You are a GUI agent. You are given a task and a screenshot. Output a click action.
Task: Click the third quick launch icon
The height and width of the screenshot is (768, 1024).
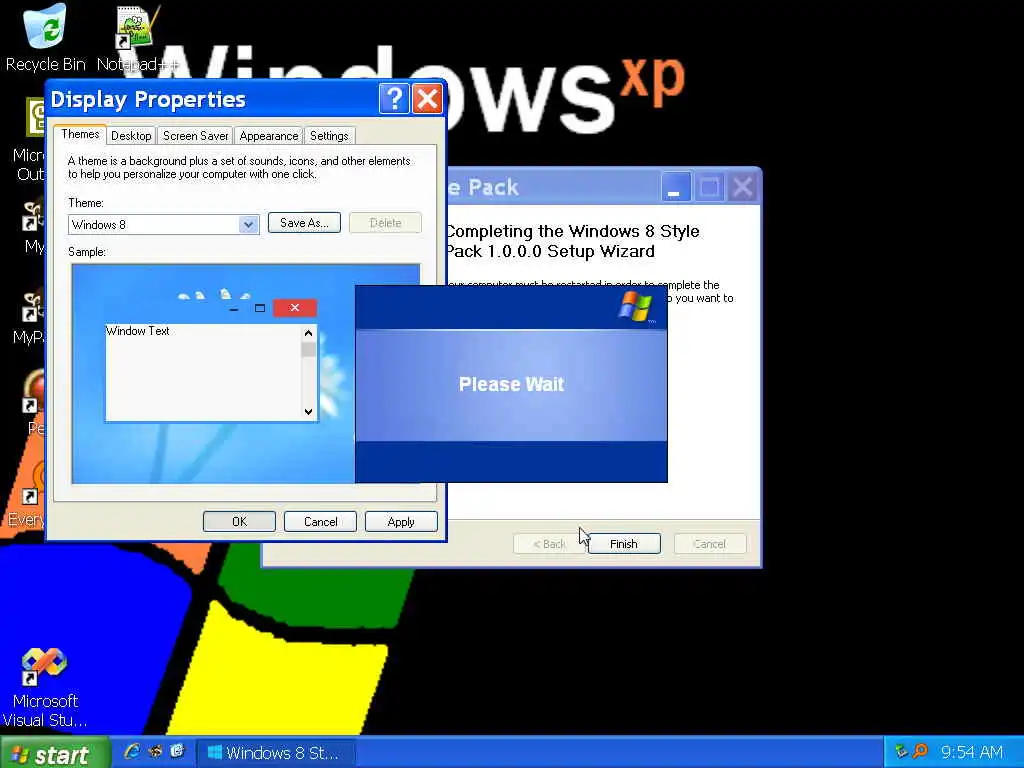tap(177, 752)
